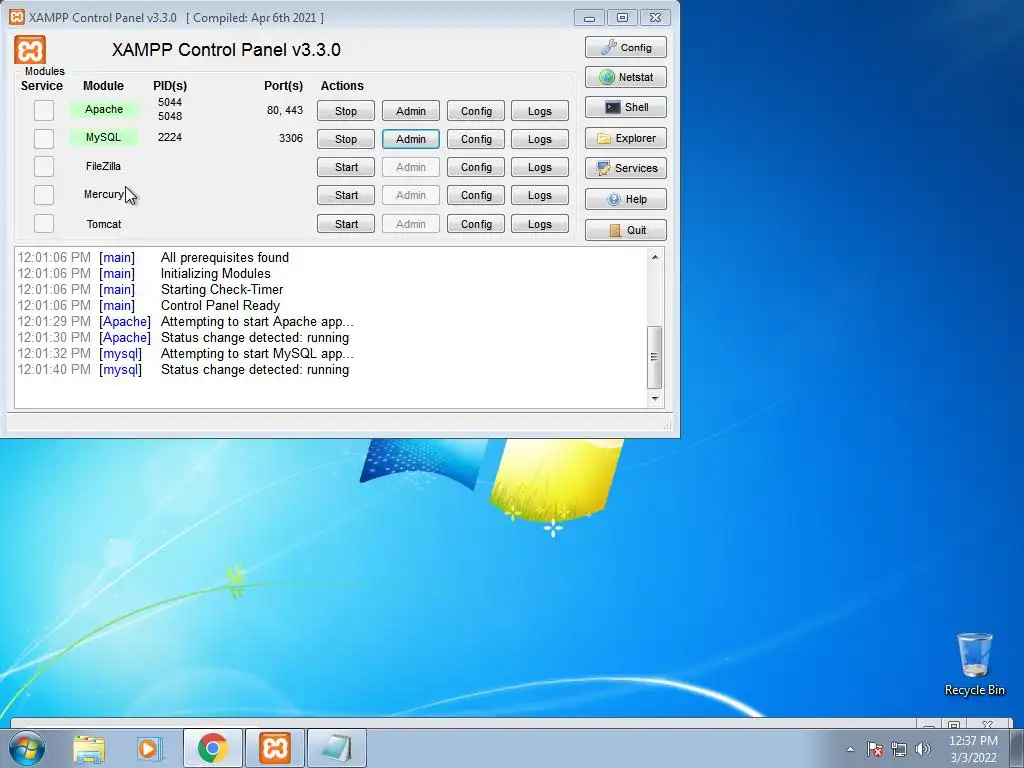This screenshot has height=768, width=1024.
Task: View Mercury Logs
Action: [540, 195]
